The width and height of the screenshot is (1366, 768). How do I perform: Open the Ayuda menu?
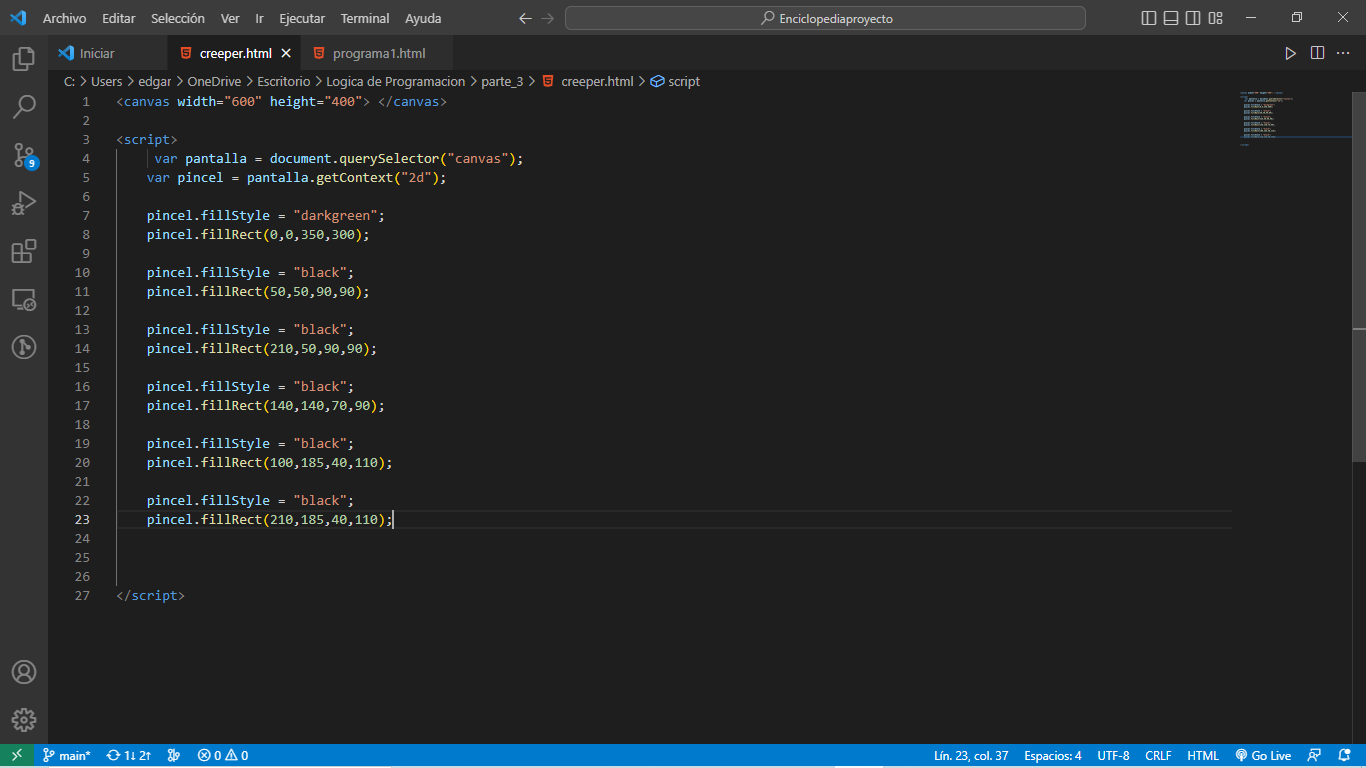(423, 18)
